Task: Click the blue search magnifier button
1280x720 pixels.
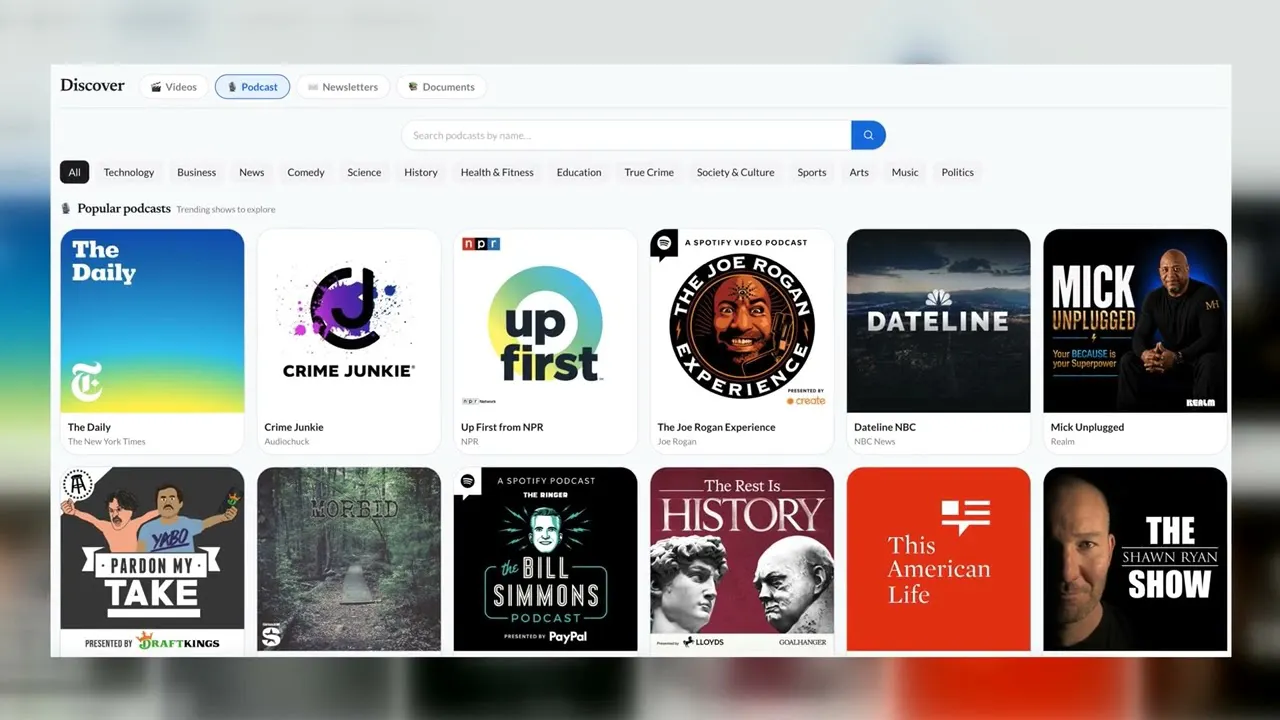Action: pyautogui.click(x=868, y=135)
